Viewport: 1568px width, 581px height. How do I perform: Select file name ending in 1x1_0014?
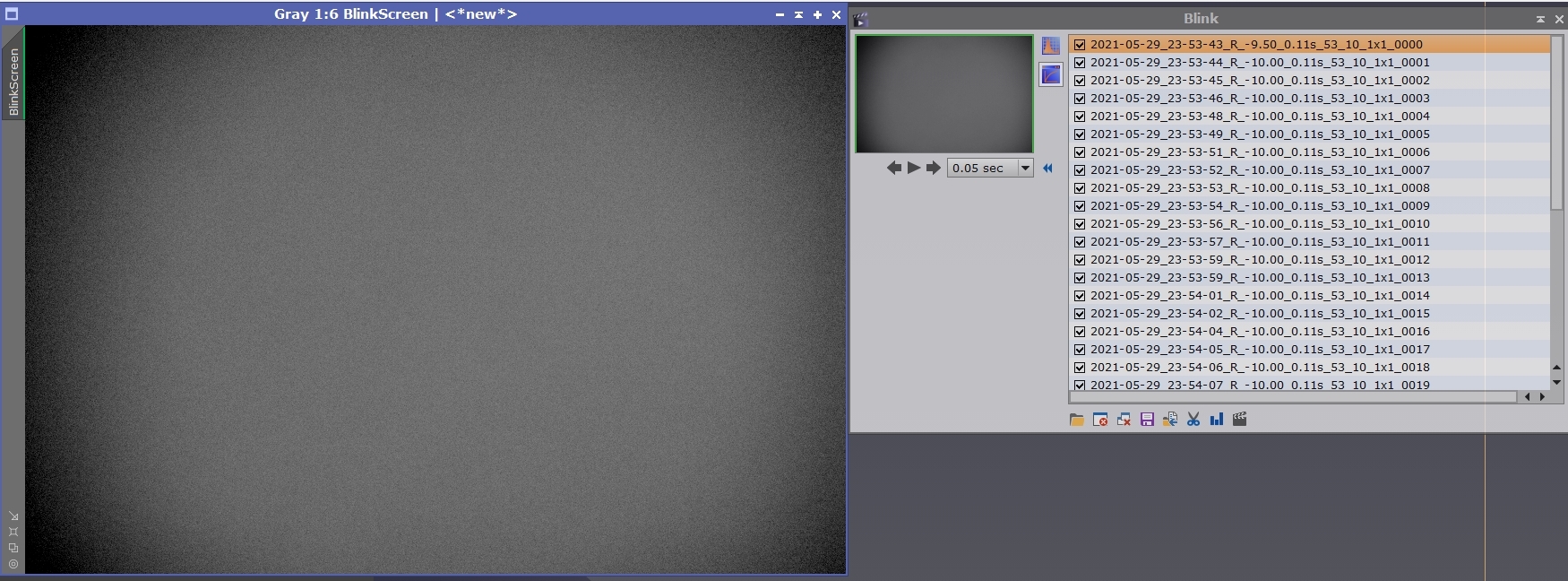click(1260, 296)
